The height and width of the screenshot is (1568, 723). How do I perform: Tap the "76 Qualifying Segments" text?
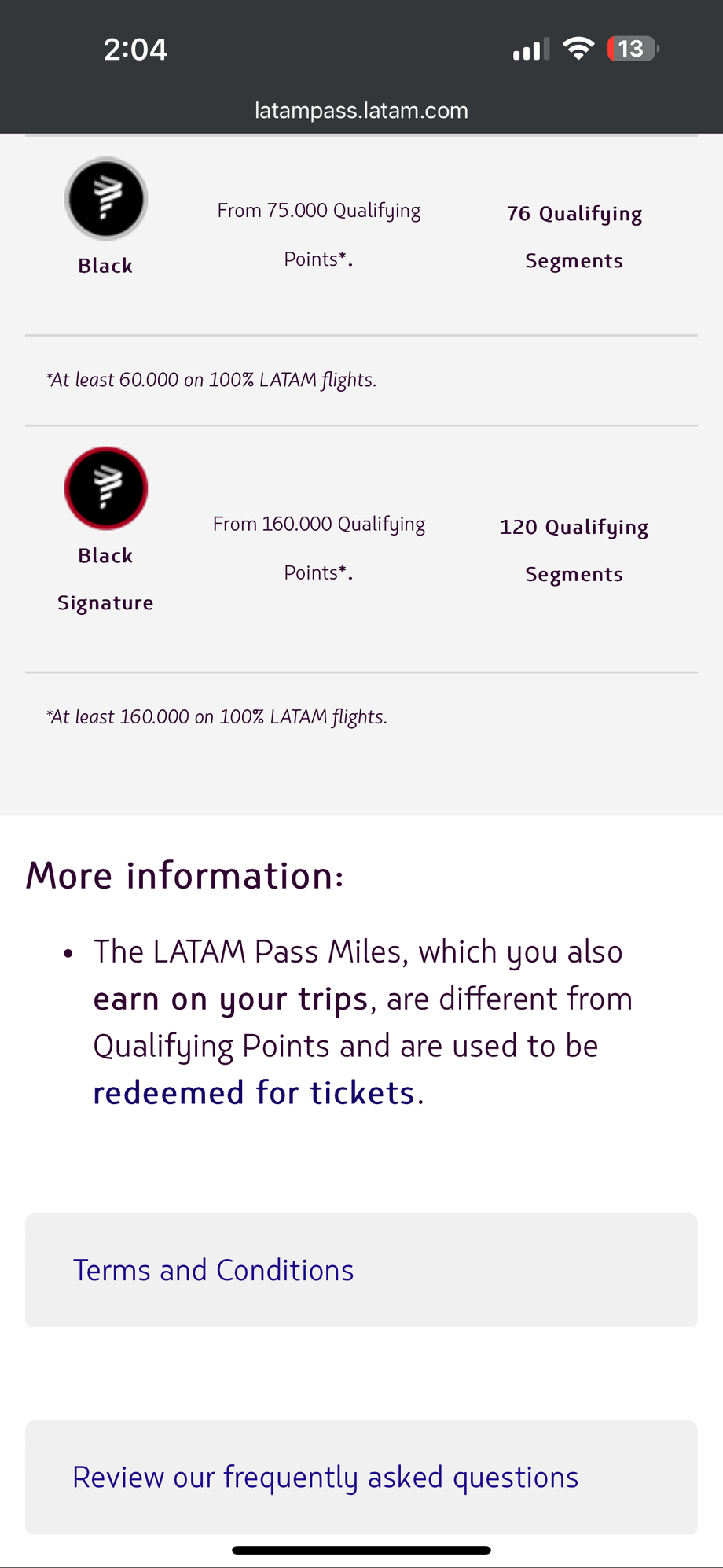pos(574,237)
